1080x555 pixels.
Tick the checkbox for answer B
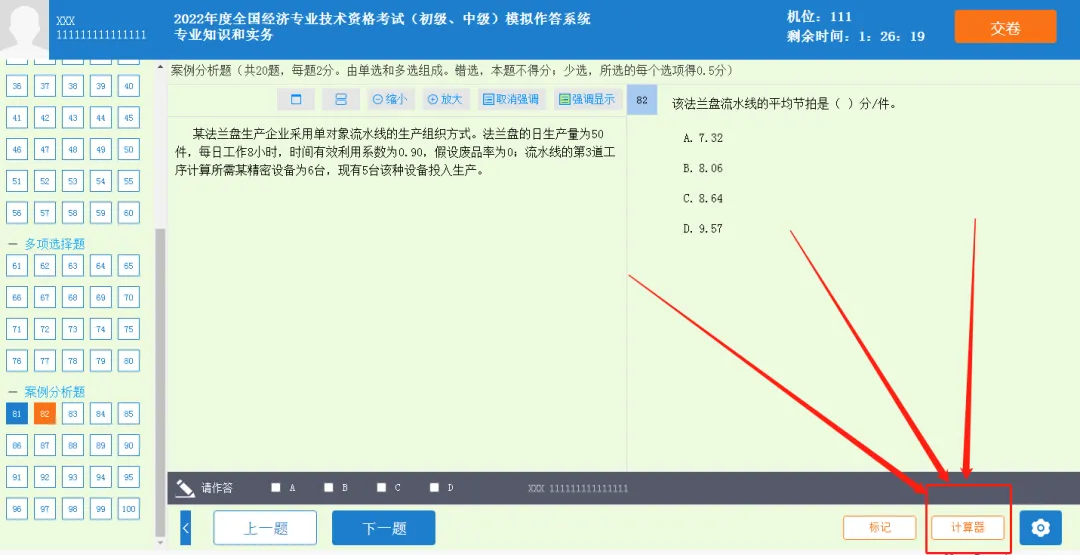[329, 488]
